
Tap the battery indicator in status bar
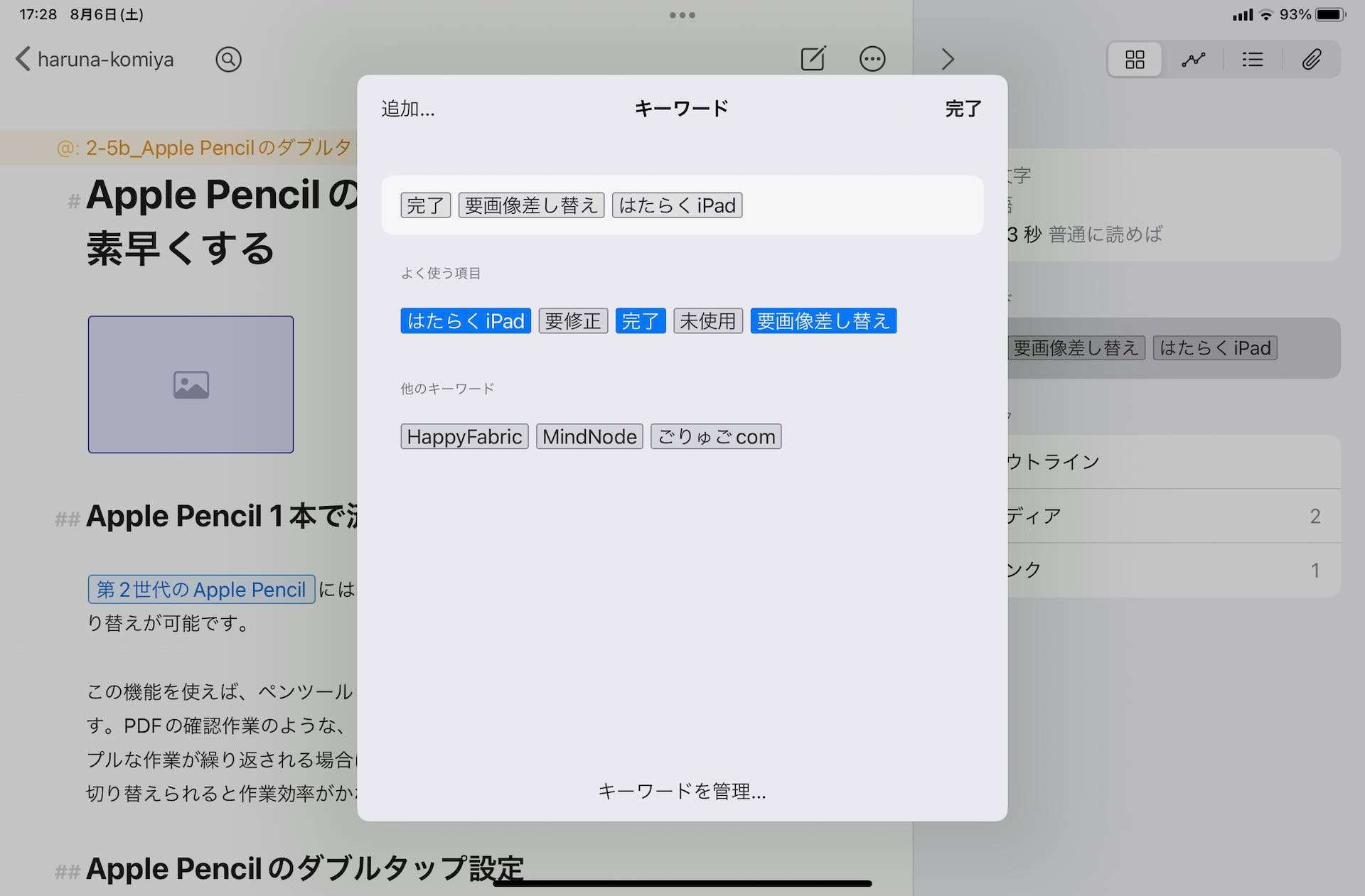pyautogui.click(x=1330, y=14)
